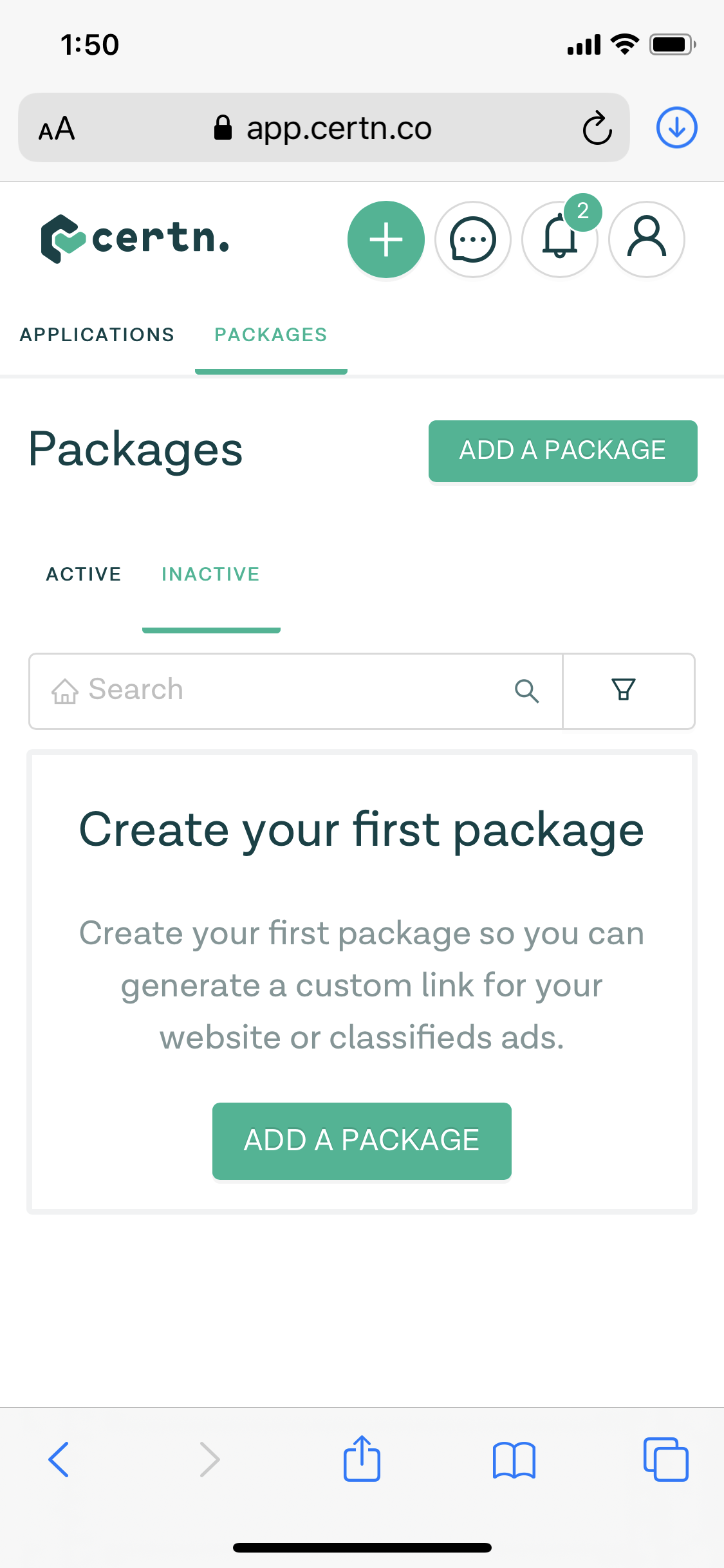Click the Certn logo

pyautogui.click(x=135, y=238)
